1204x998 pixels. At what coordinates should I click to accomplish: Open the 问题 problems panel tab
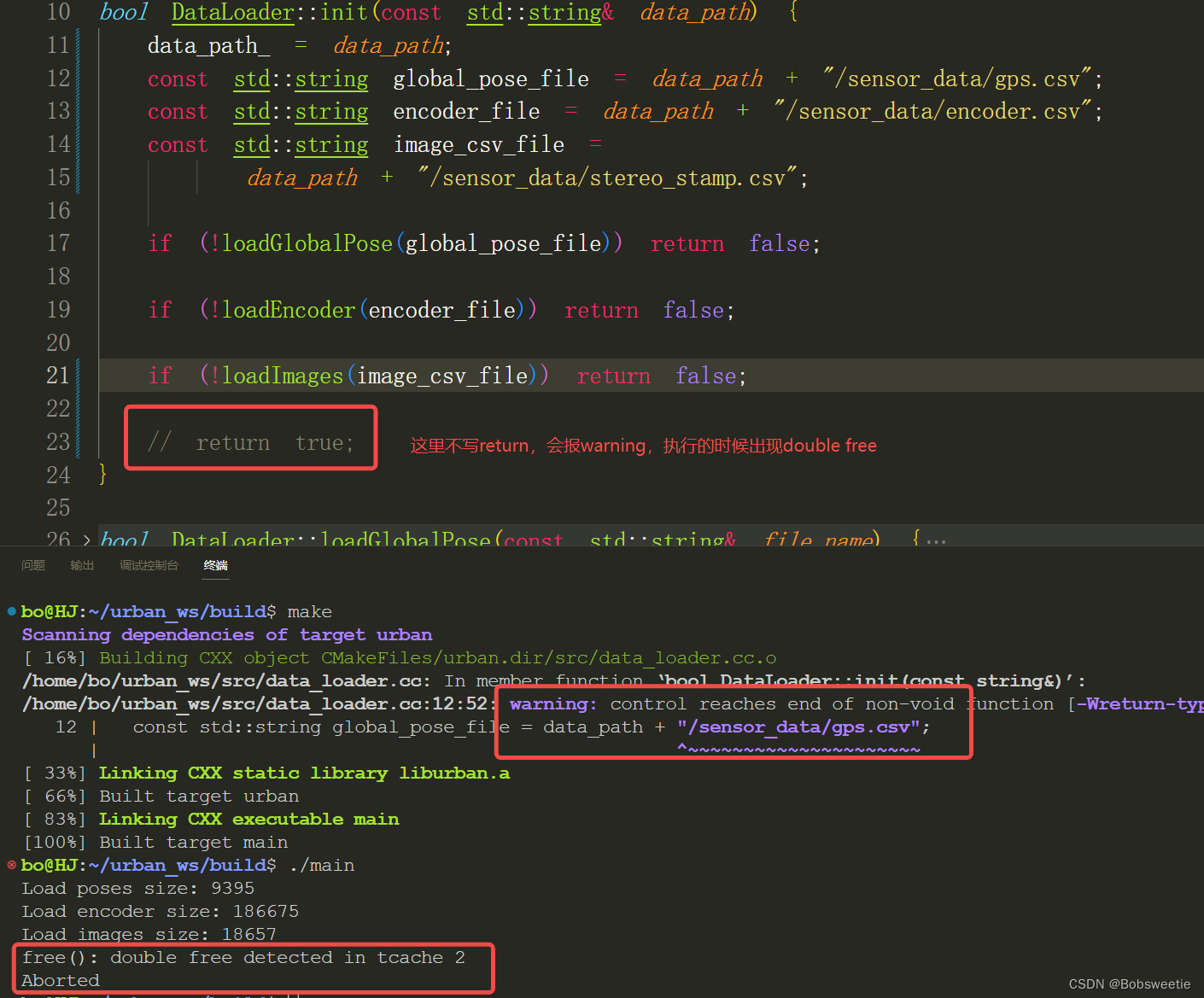pos(33,565)
